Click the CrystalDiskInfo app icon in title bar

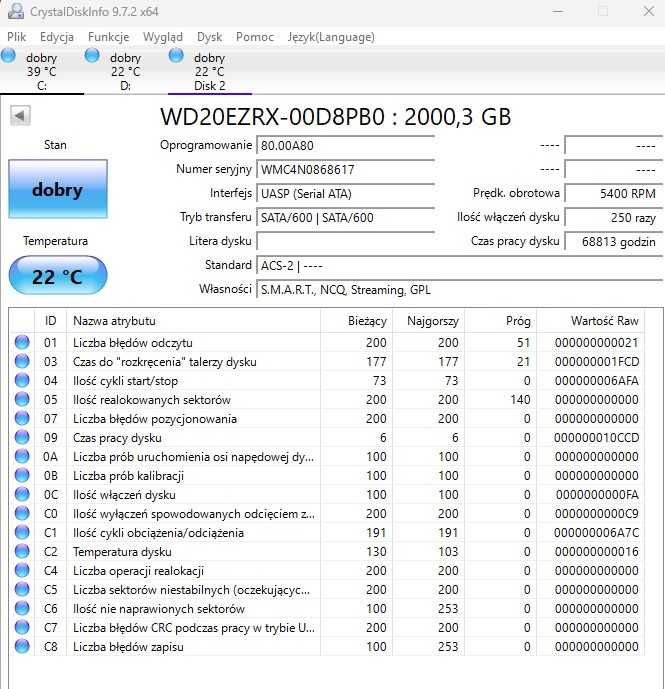(x=16, y=11)
